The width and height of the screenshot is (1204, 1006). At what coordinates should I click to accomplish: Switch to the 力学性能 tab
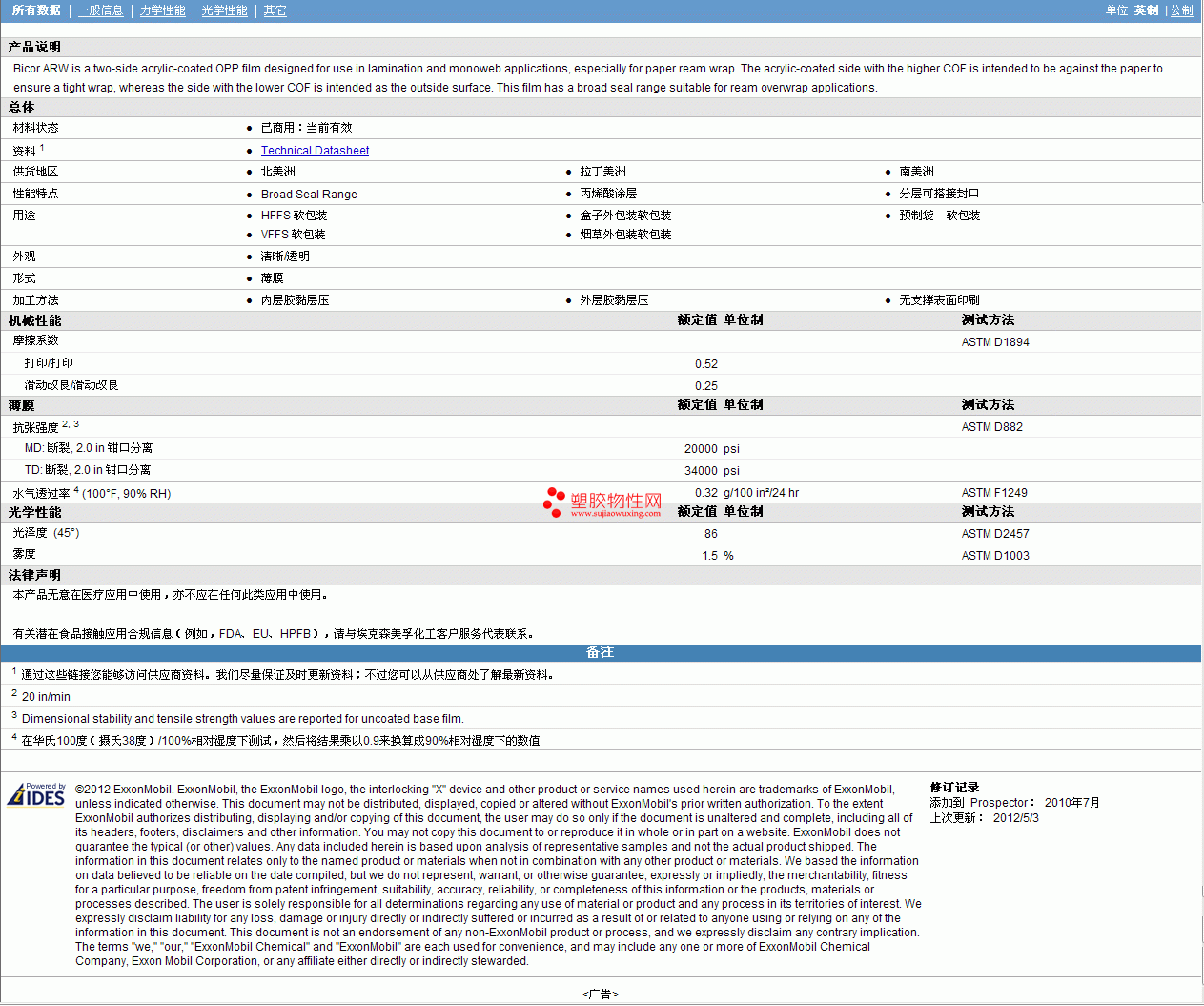tap(163, 10)
